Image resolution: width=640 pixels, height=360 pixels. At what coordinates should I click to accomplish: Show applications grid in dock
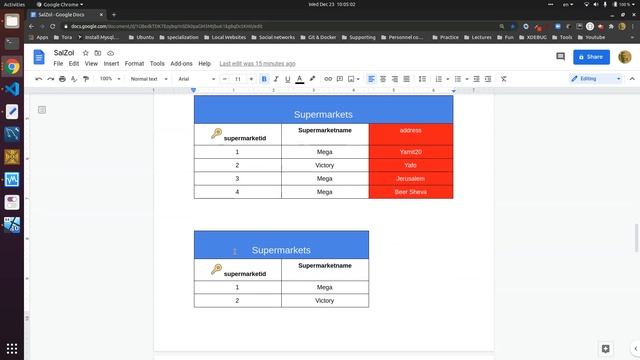[12, 349]
